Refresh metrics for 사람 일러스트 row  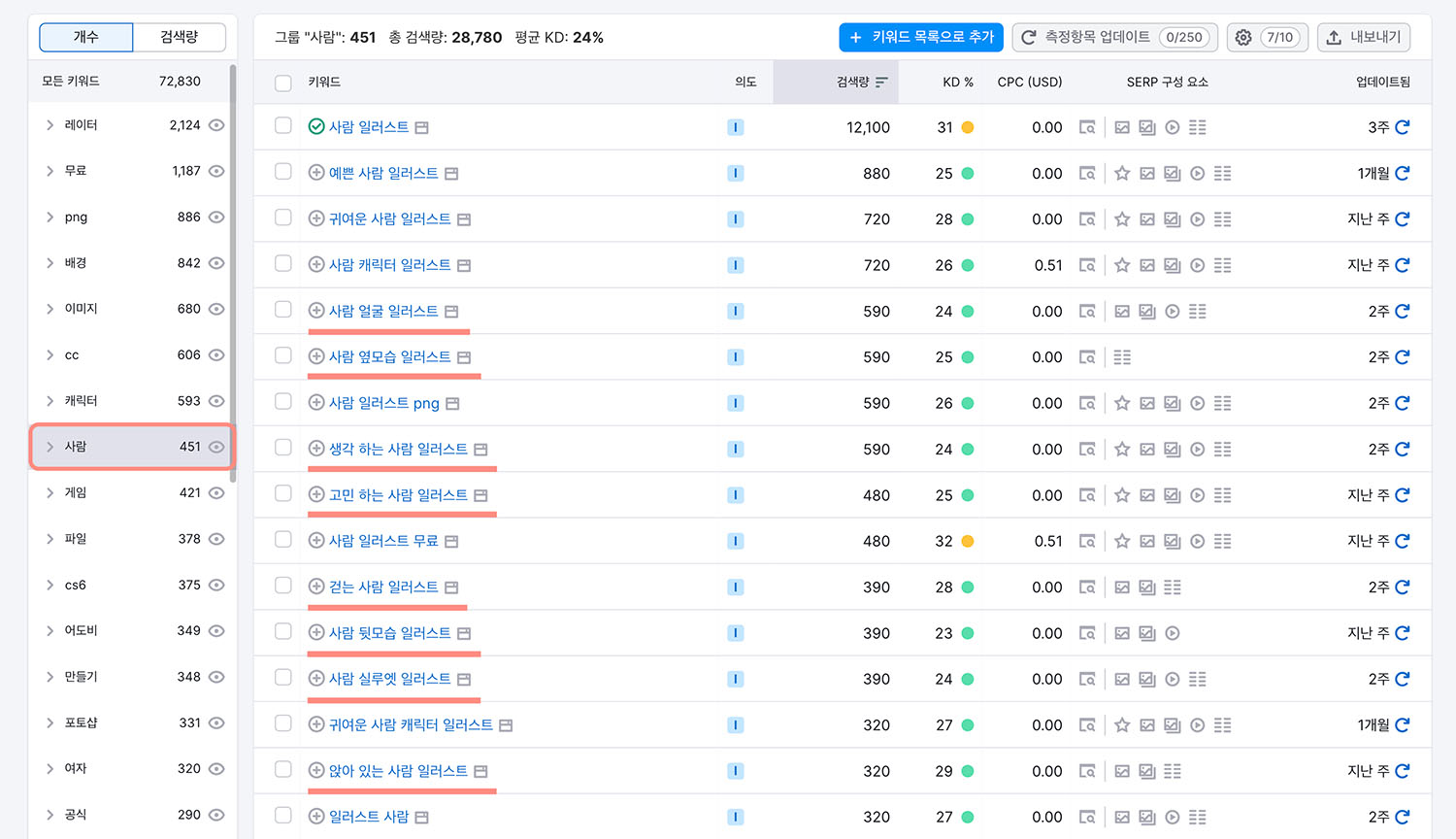coord(1402,127)
